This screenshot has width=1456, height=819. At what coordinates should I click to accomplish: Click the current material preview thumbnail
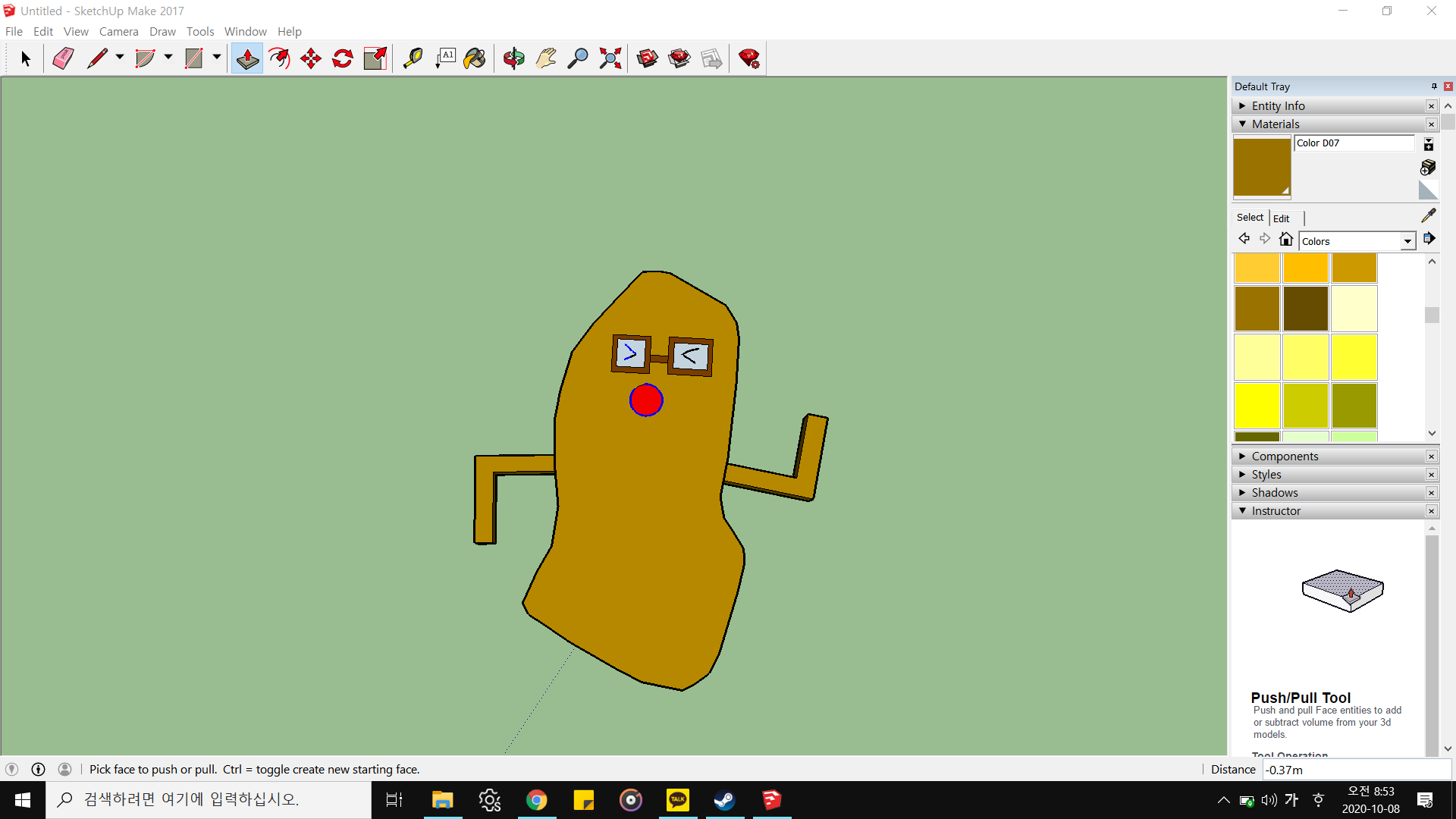[1262, 168]
